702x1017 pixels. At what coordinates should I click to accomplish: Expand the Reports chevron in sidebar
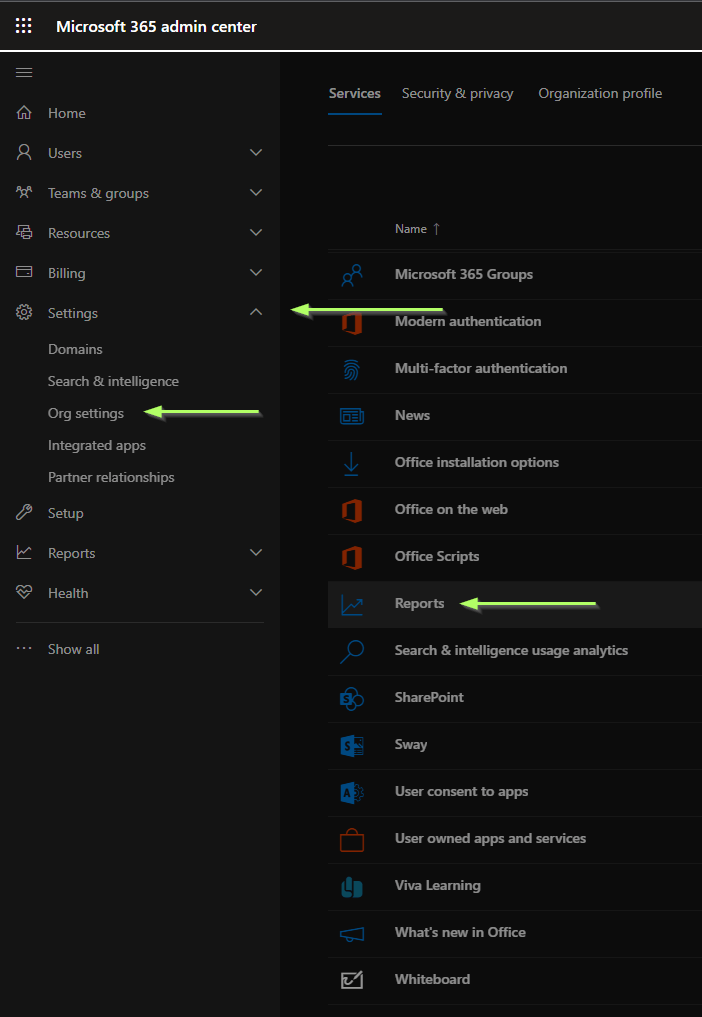point(256,553)
